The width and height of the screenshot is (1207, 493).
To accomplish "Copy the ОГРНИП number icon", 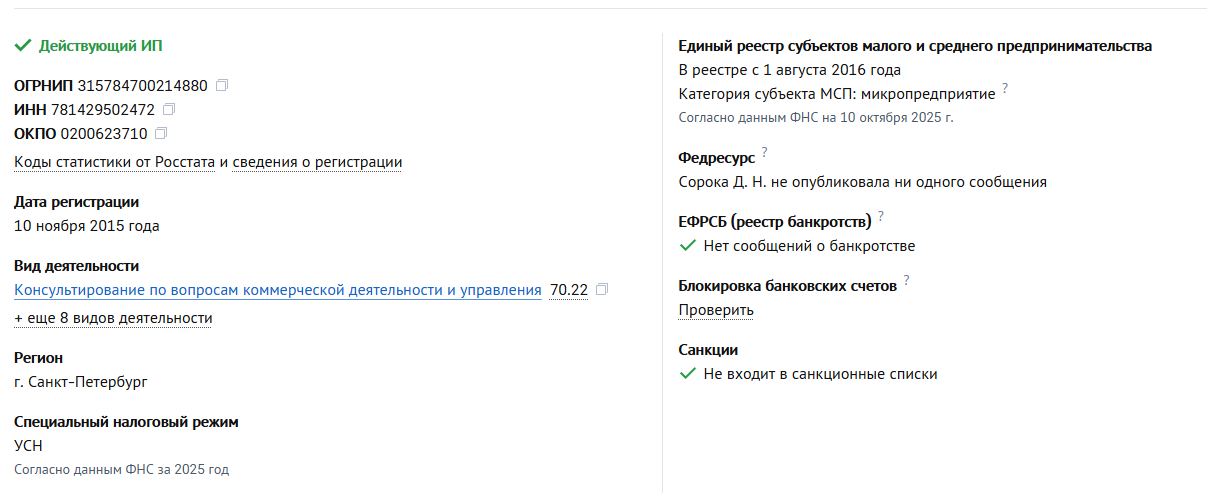I will tap(222, 86).
